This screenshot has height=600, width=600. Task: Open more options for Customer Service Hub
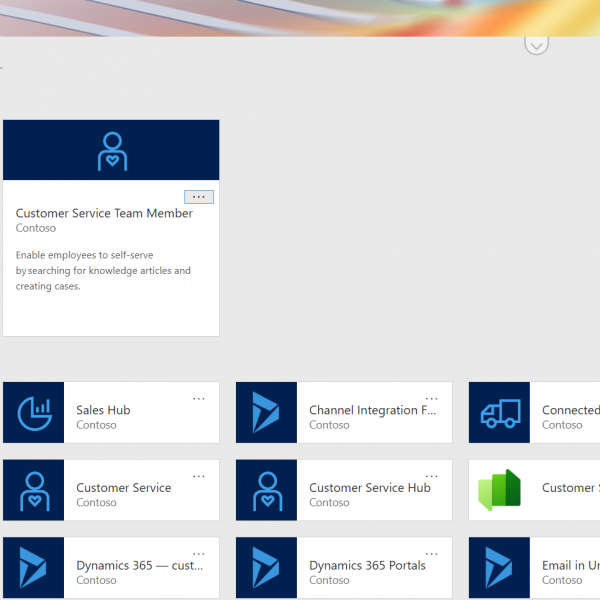pos(431,476)
